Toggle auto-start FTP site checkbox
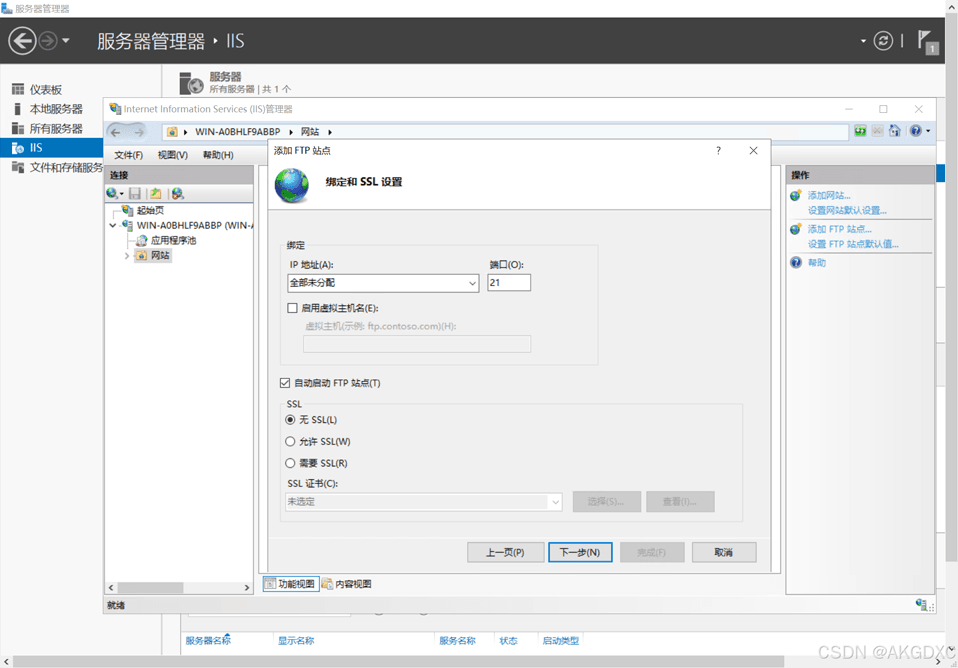958x668 pixels. (286, 383)
